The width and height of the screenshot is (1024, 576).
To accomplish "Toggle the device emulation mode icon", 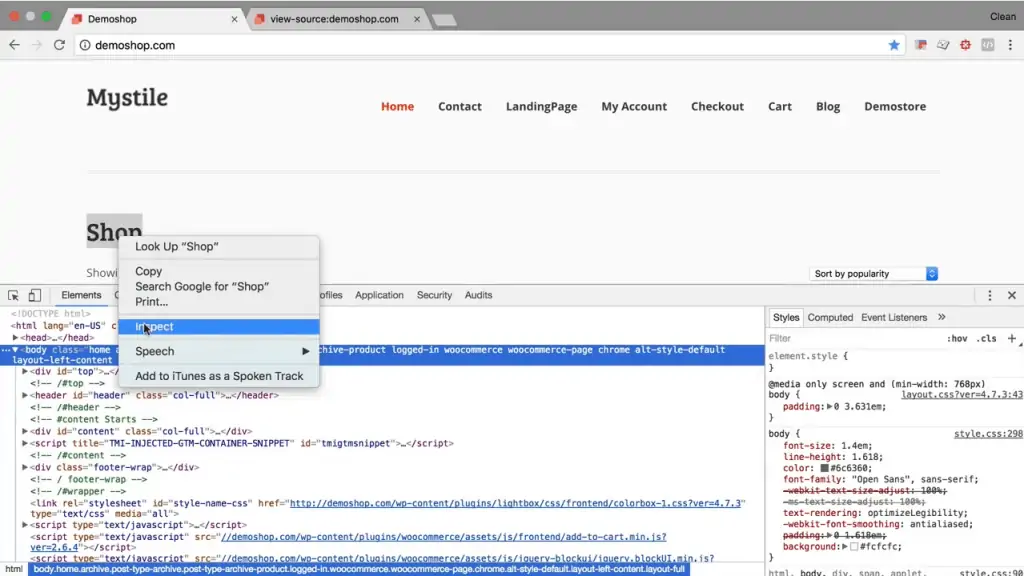I will pos(34,295).
